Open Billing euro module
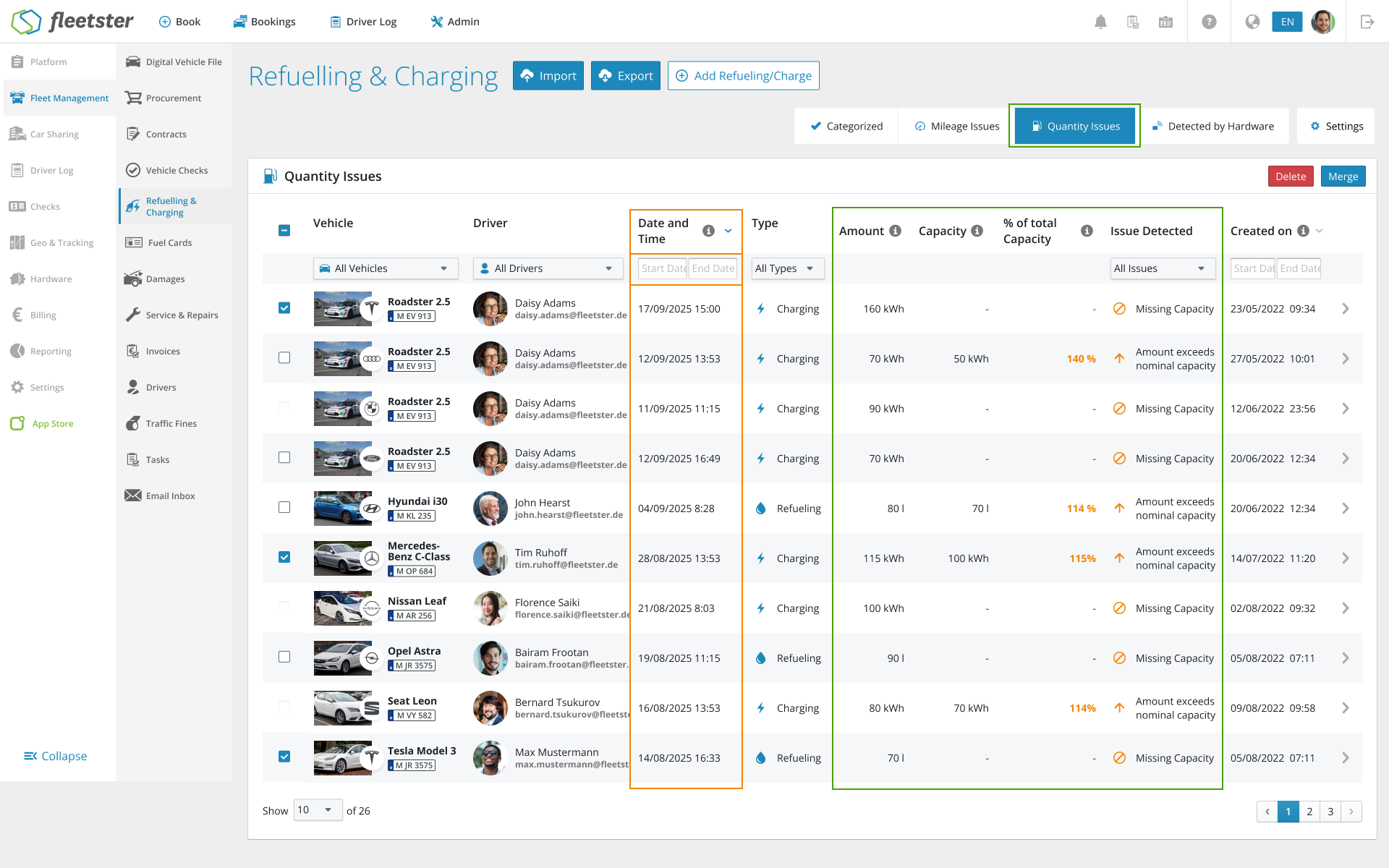 [33, 315]
